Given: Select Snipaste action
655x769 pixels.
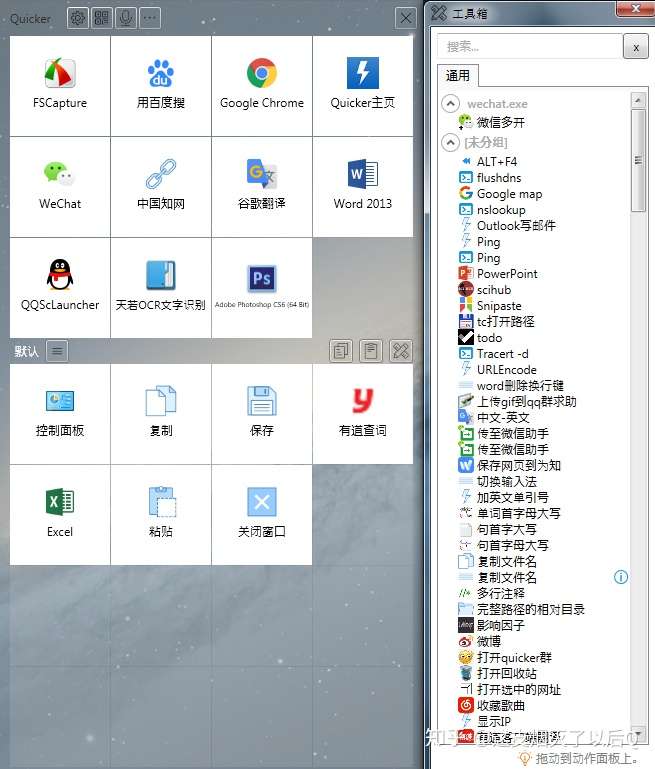Looking at the screenshot, I should point(490,306).
